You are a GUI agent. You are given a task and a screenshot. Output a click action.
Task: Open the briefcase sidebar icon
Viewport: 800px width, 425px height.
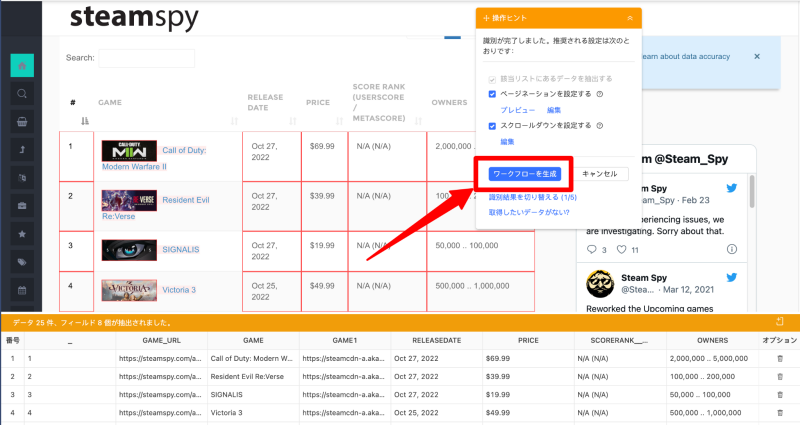coord(22,206)
